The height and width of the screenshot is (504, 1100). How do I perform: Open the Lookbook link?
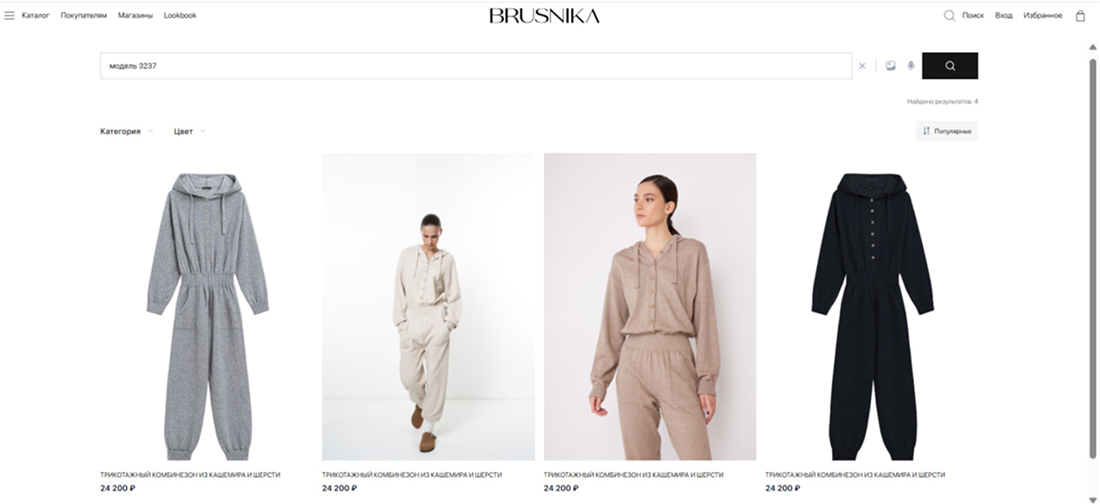180,15
